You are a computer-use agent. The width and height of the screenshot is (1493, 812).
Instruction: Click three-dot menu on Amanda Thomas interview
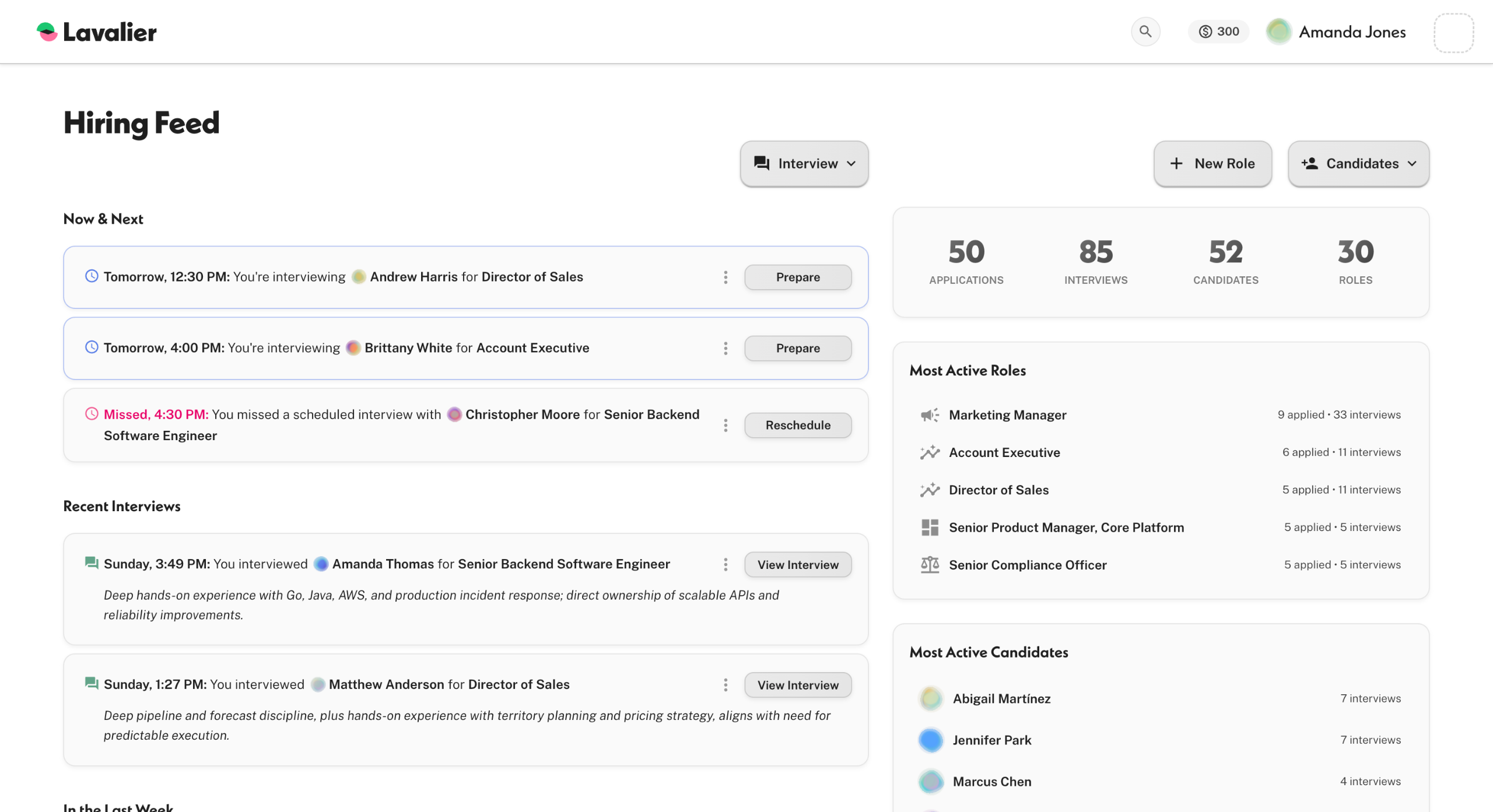pyautogui.click(x=726, y=564)
